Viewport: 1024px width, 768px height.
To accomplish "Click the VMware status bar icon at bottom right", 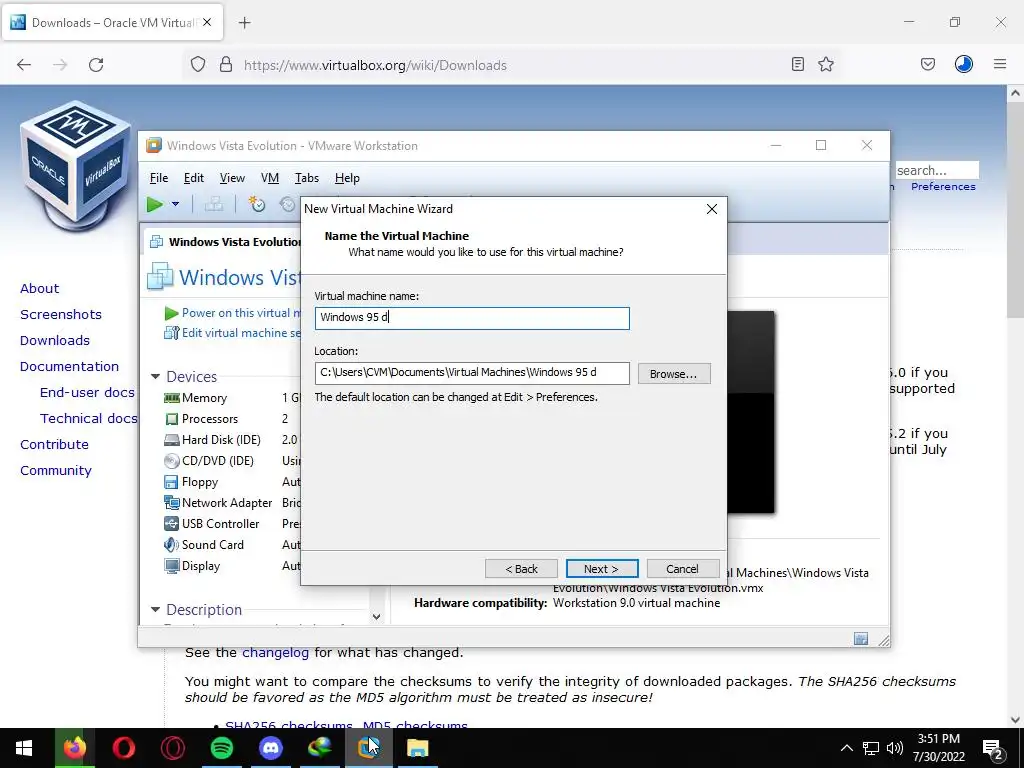I will [x=861, y=639].
